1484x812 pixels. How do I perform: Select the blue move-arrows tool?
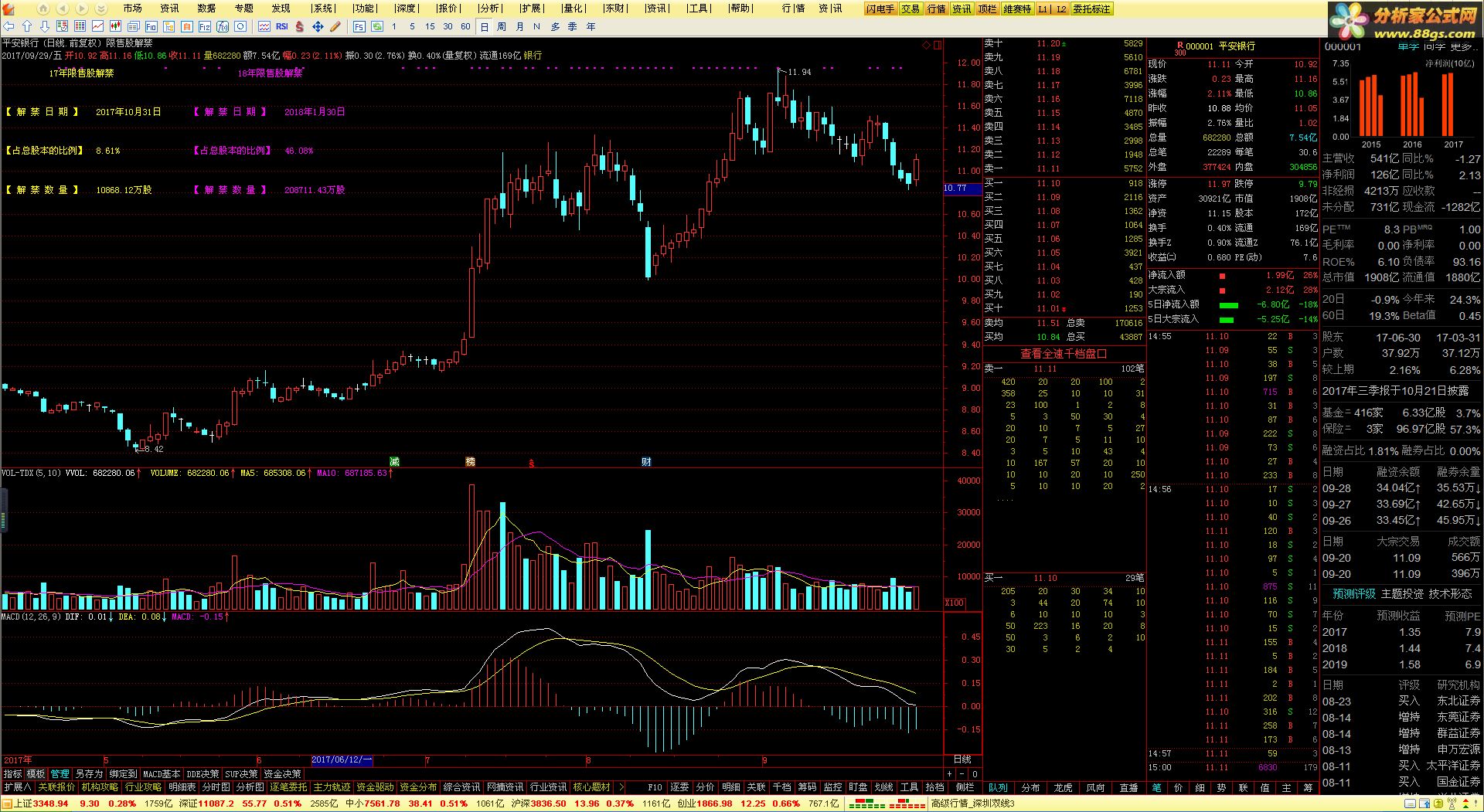(318, 26)
